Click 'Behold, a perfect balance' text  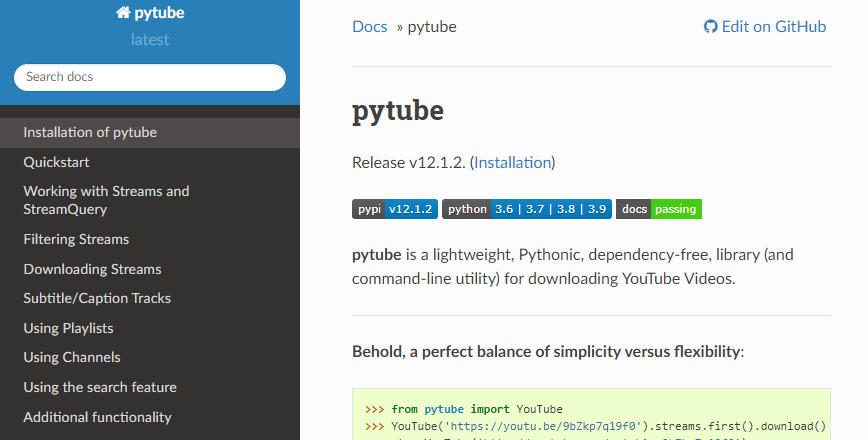pos(548,351)
